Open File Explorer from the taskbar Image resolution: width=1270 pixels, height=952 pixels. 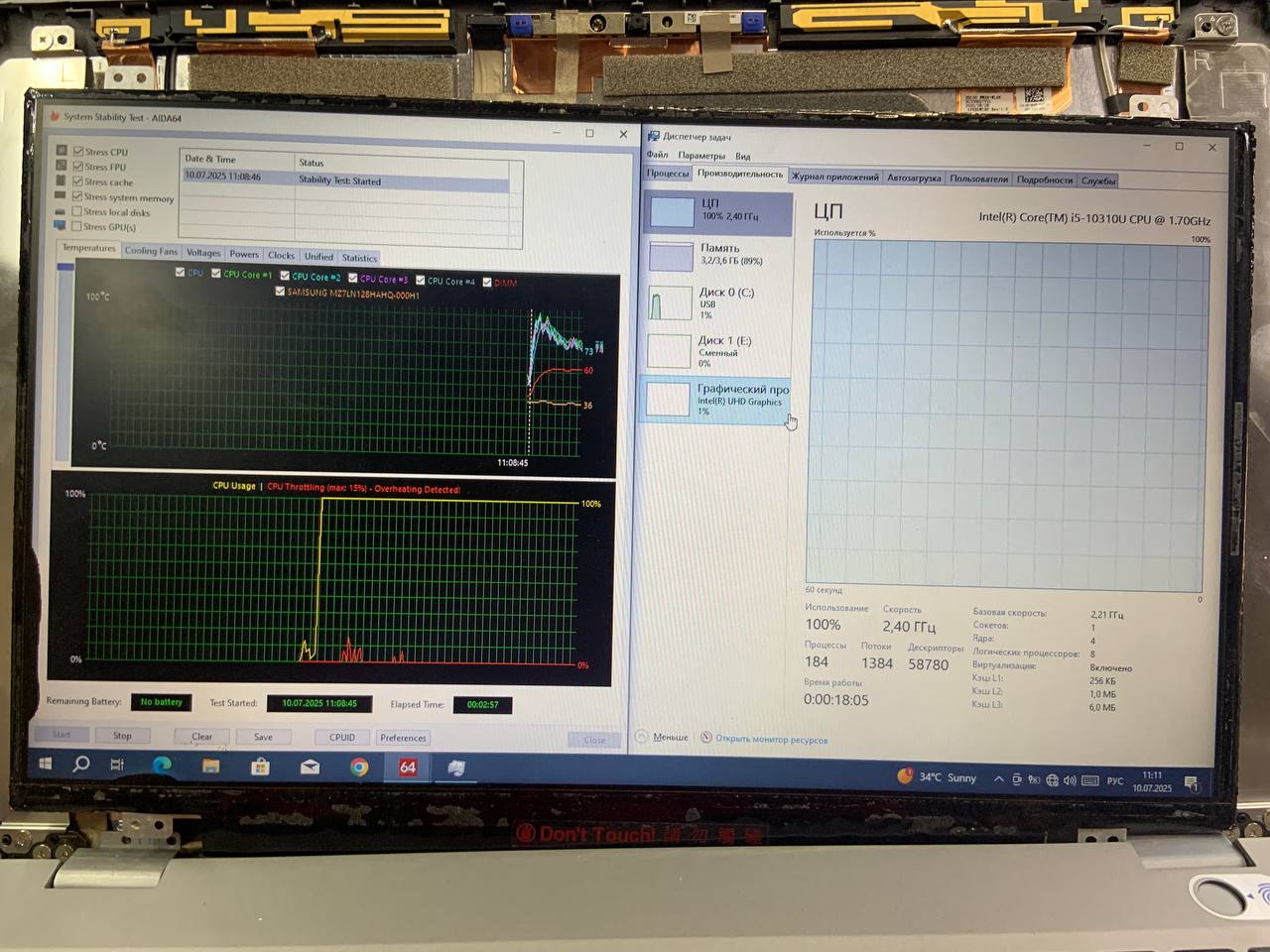[210, 766]
